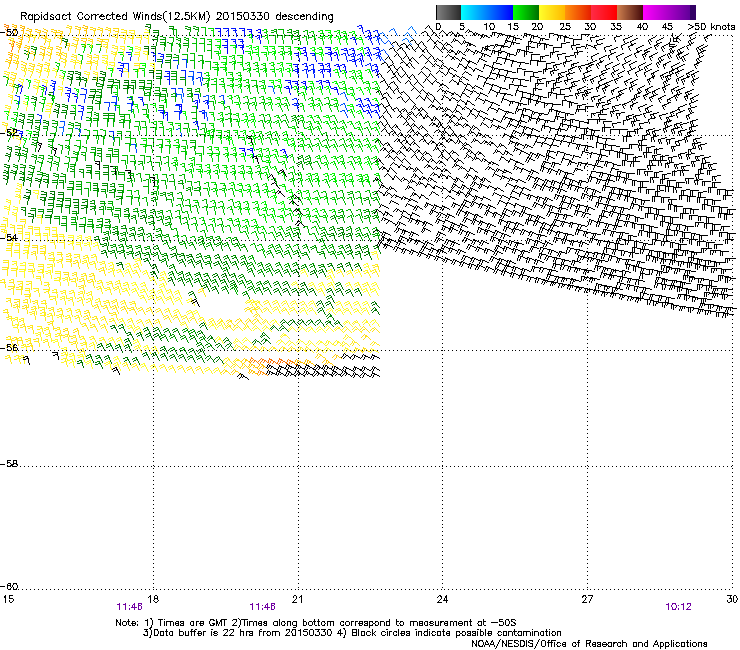Image resolution: width=740 pixels, height=650 pixels.
Task: Click the orange 25-30 knots legend swatch
Action: click(x=578, y=12)
